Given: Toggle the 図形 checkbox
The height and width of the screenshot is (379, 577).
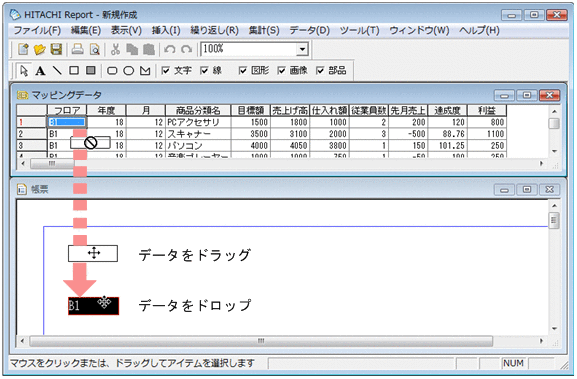Looking at the screenshot, I should [243, 70].
